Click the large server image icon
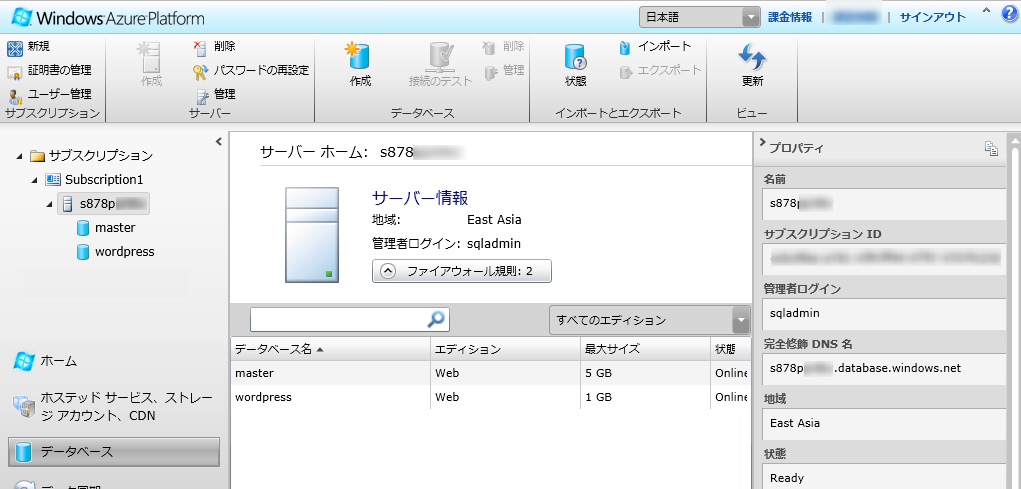Image resolution: width=1021 pixels, height=489 pixels. click(x=312, y=234)
